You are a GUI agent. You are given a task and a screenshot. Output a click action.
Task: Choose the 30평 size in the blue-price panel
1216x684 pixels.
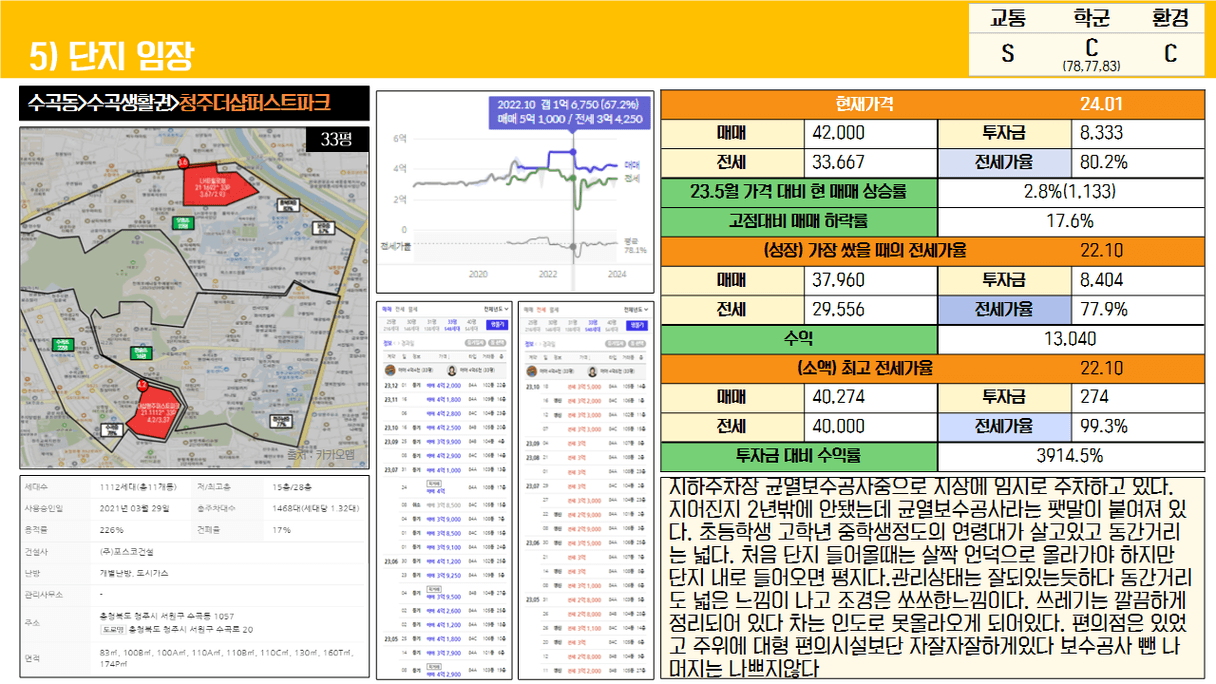click(411, 324)
